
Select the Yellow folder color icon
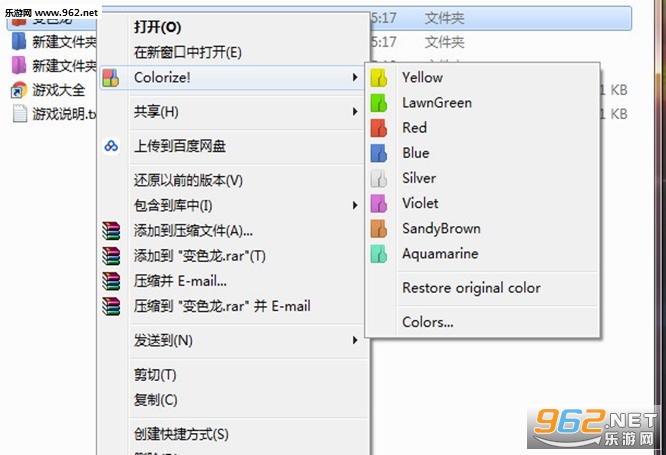point(378,78)
